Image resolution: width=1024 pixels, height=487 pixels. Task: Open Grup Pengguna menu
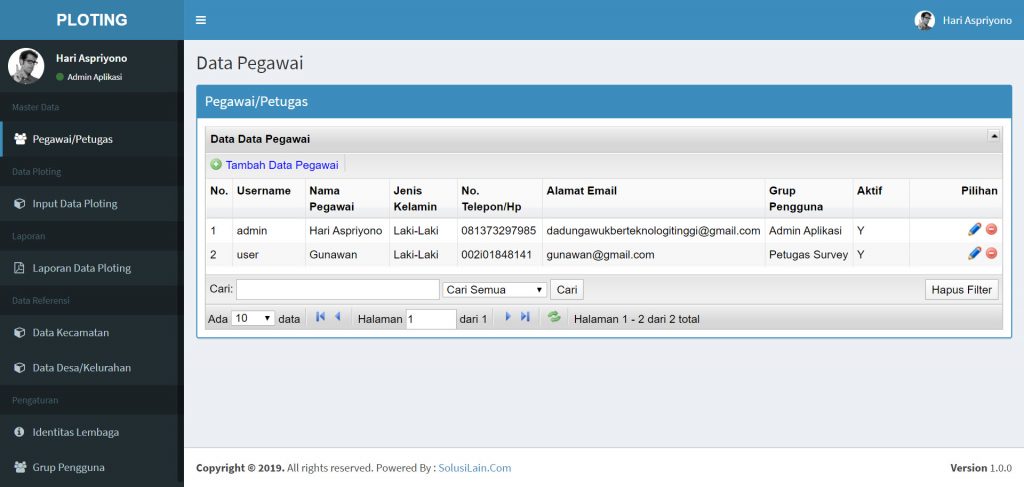coord(91,467)
